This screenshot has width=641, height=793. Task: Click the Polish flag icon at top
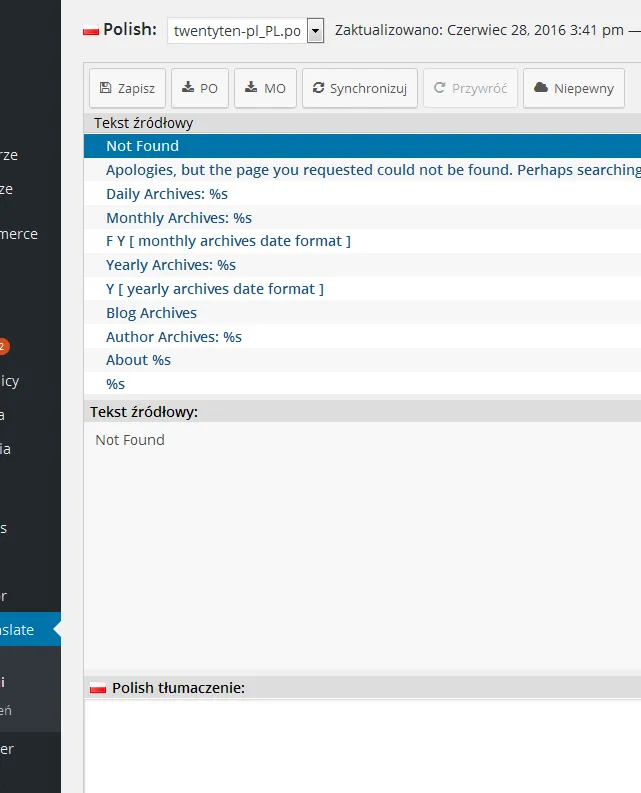tap(91, 31)
